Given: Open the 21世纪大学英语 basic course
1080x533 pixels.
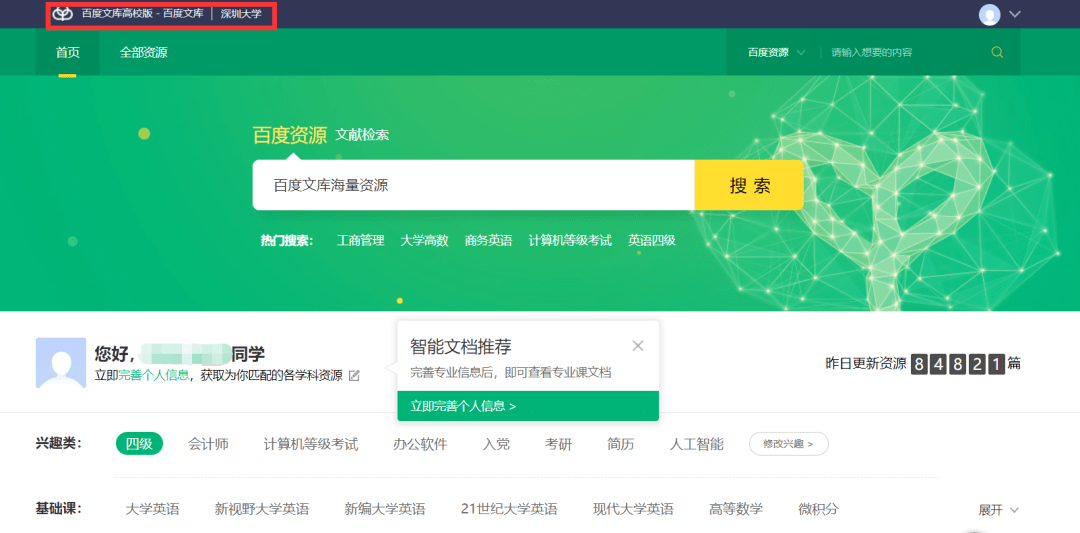Looking at the screenshot, I should (509, 510).
